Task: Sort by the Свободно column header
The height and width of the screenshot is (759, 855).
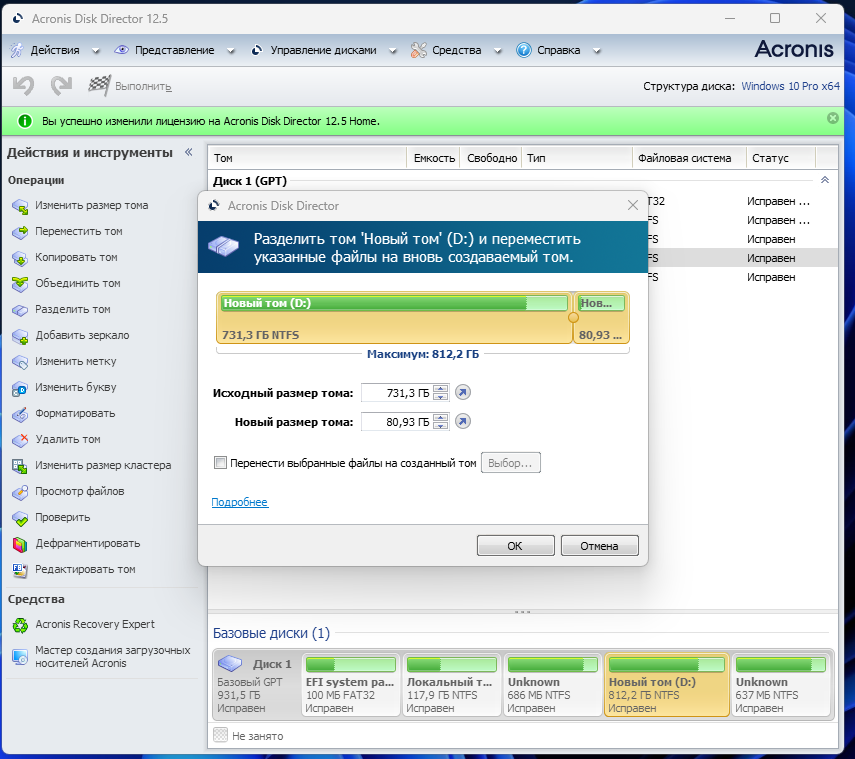Action: point(491,158)
